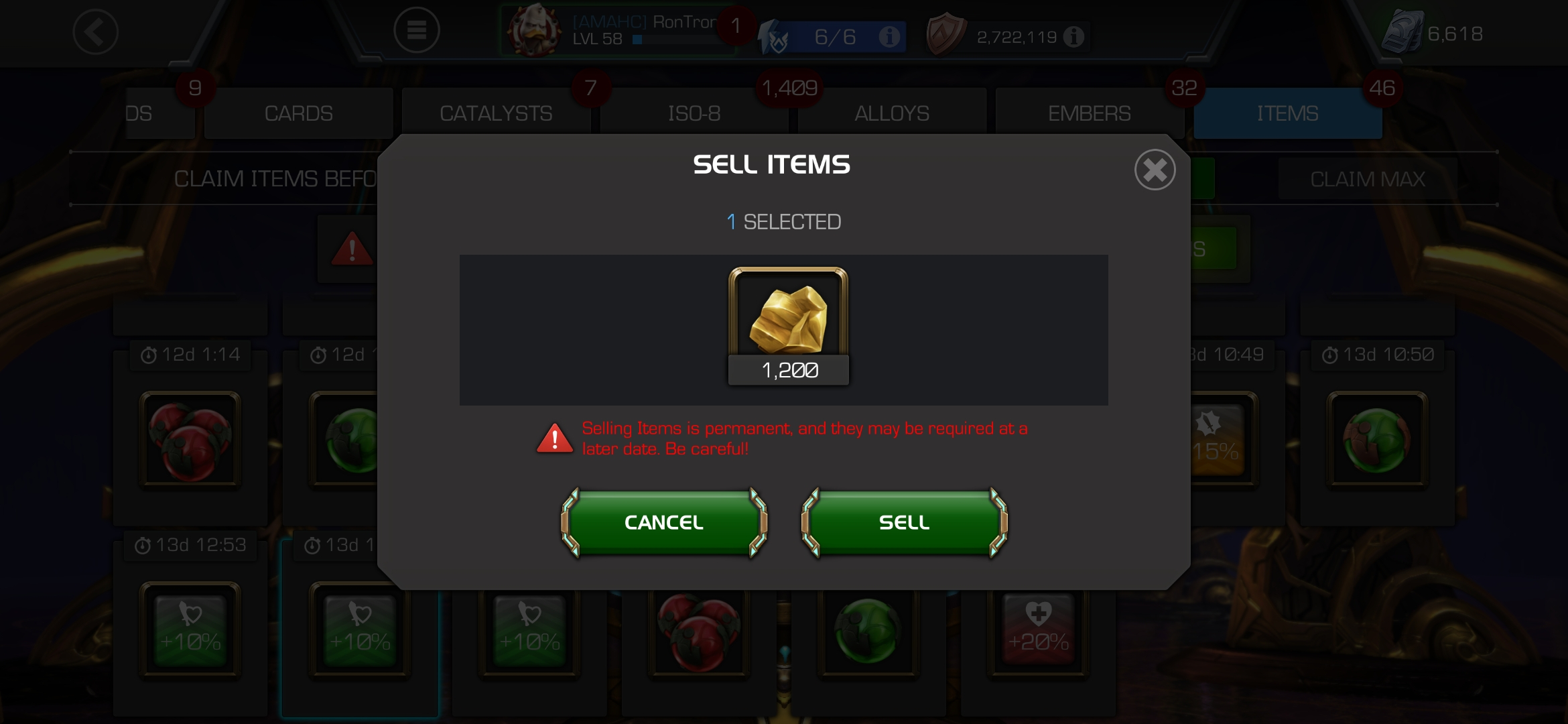1568x724 pixels.
Task: Select the gold nugget item thumbnail
Action: click(788, 326)
